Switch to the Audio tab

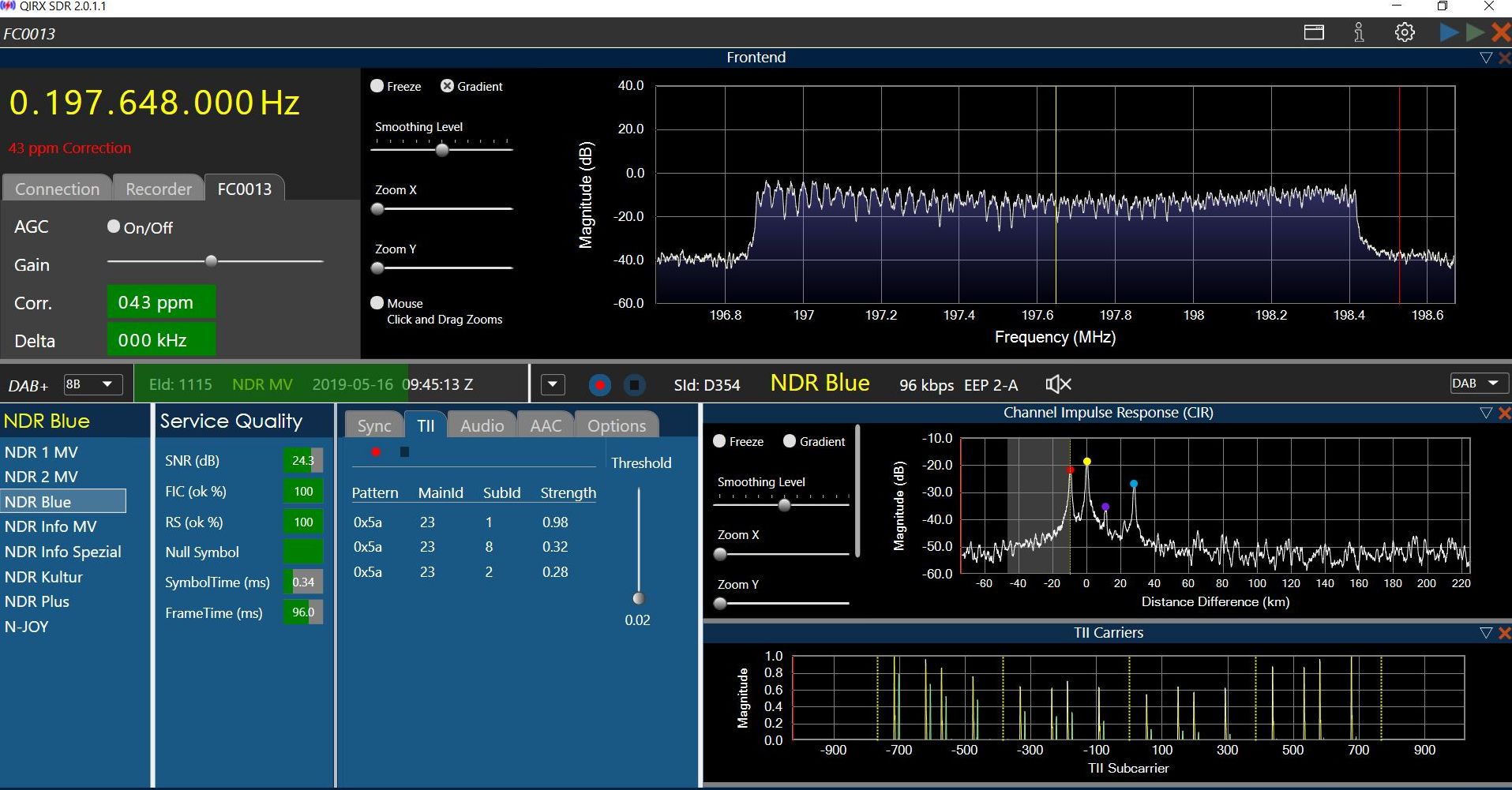(x=482, y=426)
